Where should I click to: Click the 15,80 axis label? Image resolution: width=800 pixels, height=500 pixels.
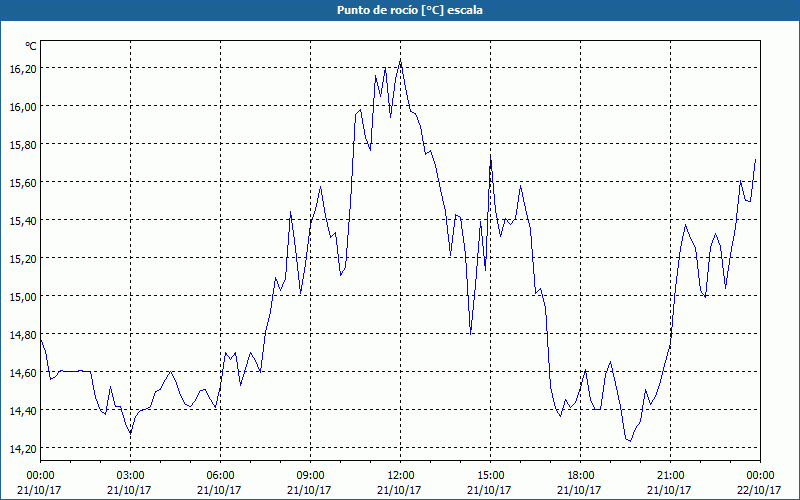23,144
